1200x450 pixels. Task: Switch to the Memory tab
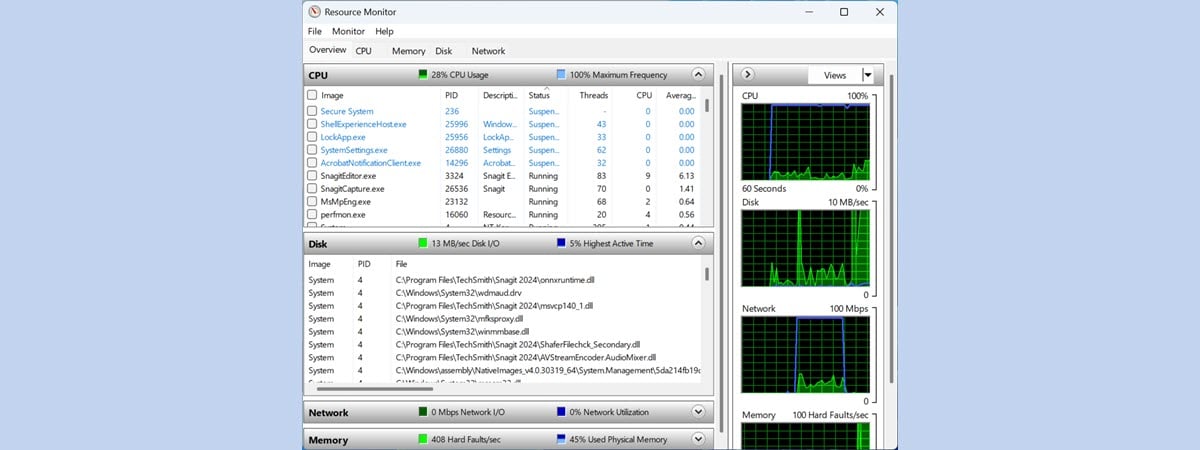408,51
